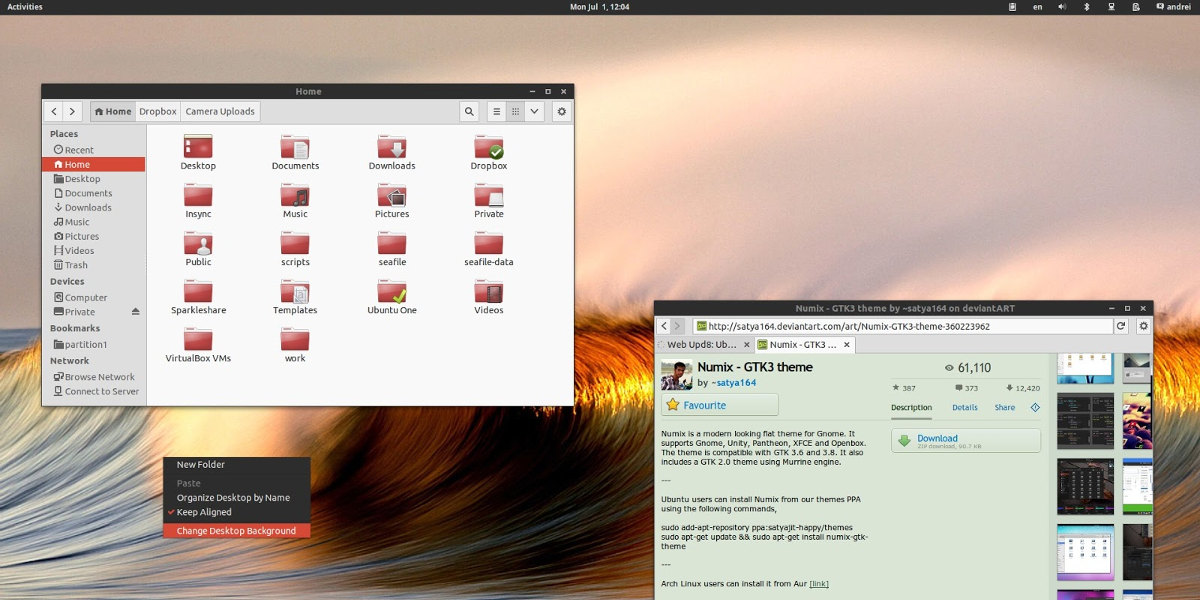This screenshot has height=600, width=1200.
Task: Go forward in the Files window
Action: (73, 111)
